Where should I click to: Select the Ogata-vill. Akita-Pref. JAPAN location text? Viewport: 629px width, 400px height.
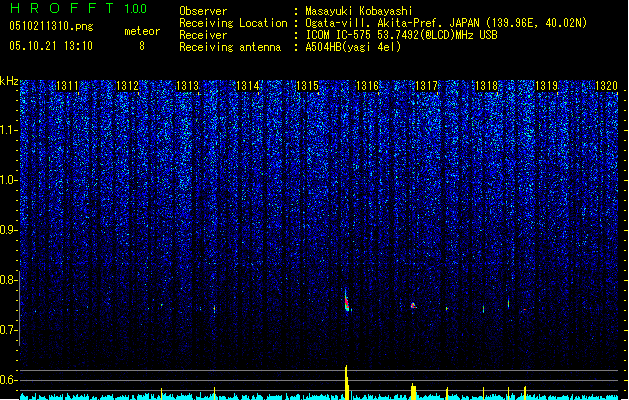pos(446,23)
